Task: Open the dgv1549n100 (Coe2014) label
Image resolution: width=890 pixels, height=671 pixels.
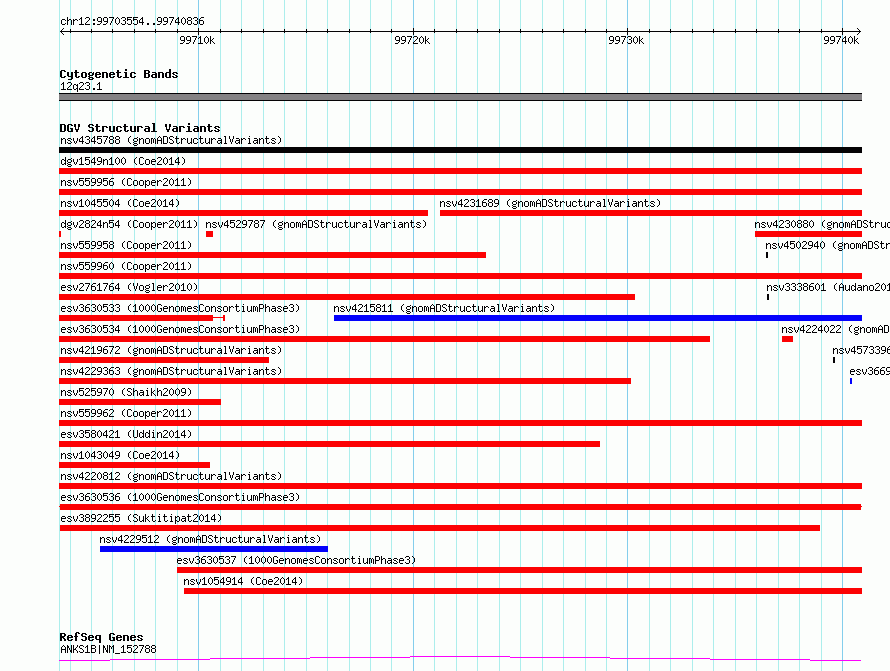Action: pos(123,161)
